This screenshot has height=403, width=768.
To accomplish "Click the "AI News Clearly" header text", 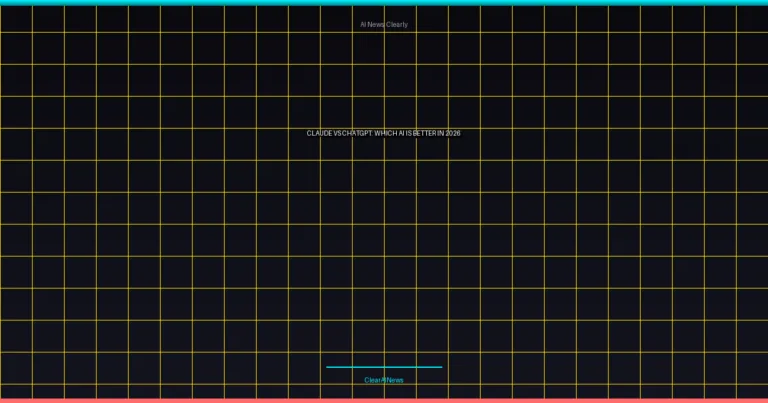I will [384, 24].
